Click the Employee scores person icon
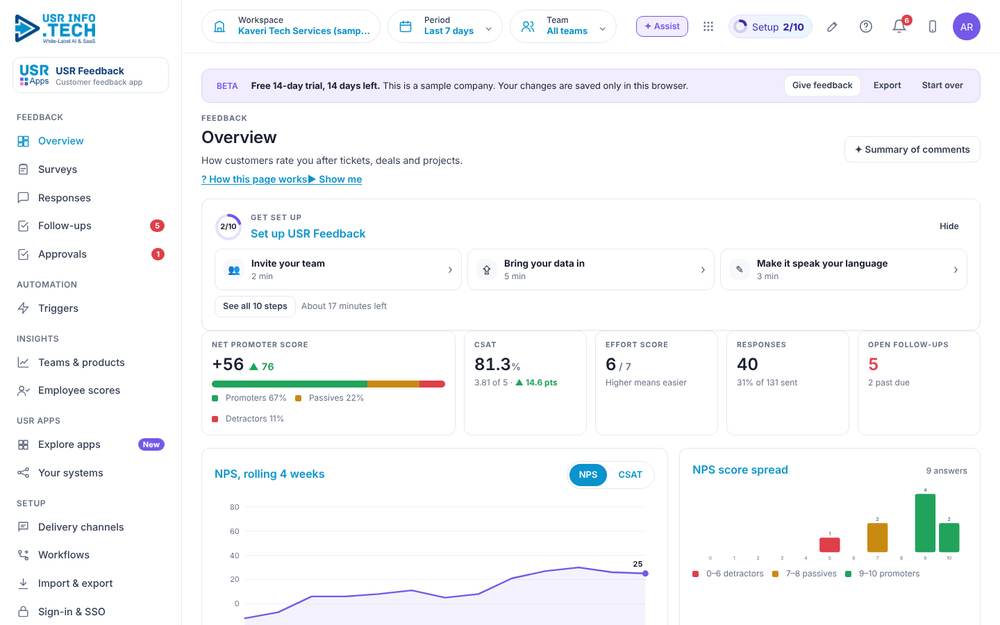The image size is (1000, 625). 23,390
